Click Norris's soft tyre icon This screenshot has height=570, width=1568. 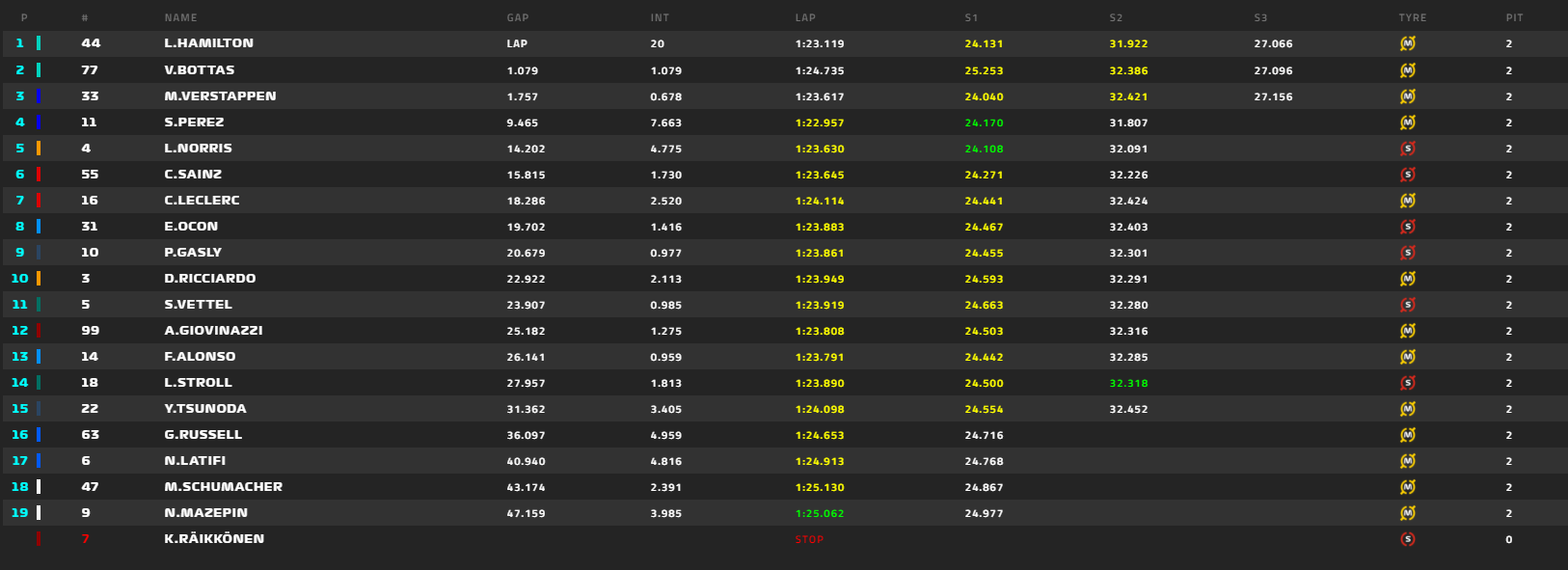[1407, 149]
